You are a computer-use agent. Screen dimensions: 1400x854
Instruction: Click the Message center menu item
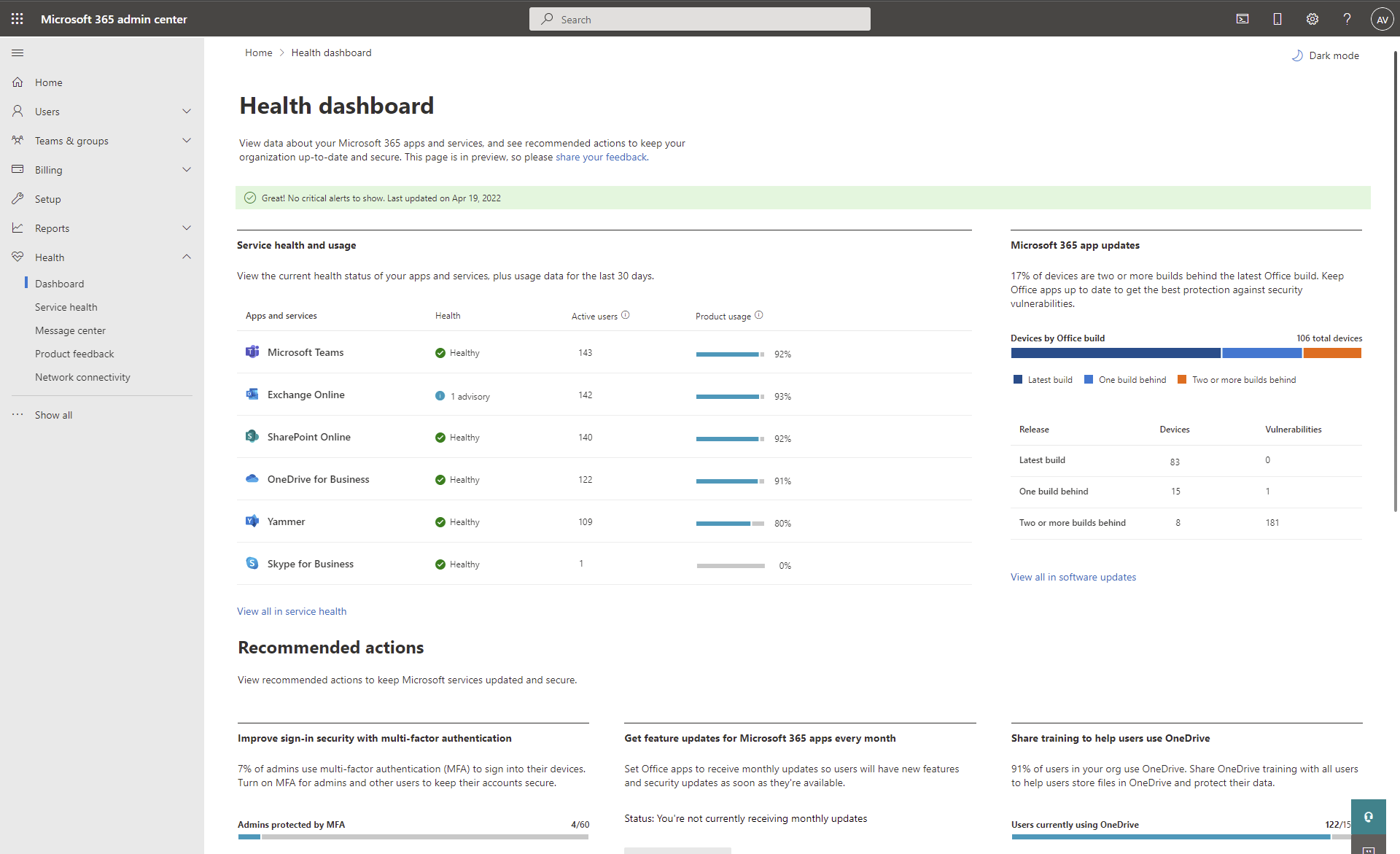(x=70, y=330)
